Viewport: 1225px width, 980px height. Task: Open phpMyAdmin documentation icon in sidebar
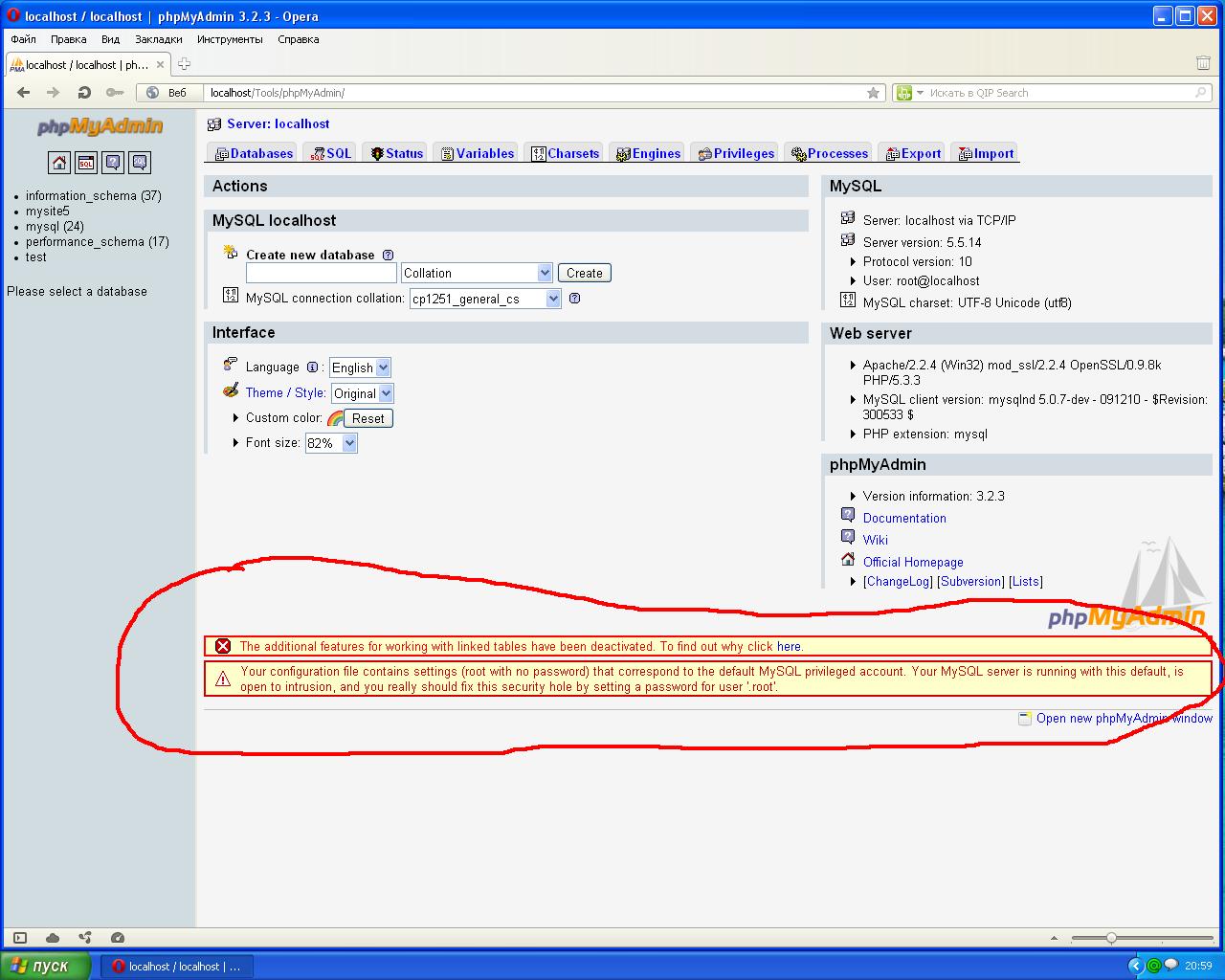tap(113, 163)
